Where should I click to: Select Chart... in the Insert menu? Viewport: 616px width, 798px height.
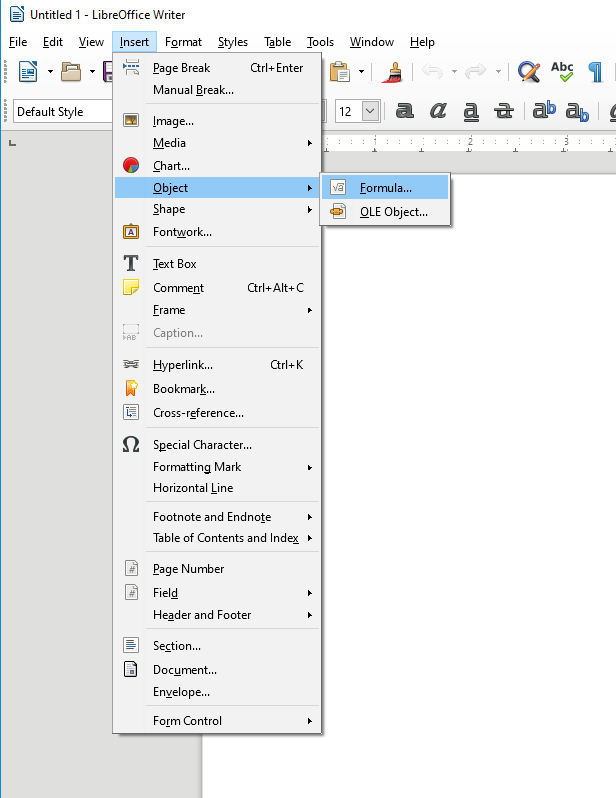tap(217, 165)
